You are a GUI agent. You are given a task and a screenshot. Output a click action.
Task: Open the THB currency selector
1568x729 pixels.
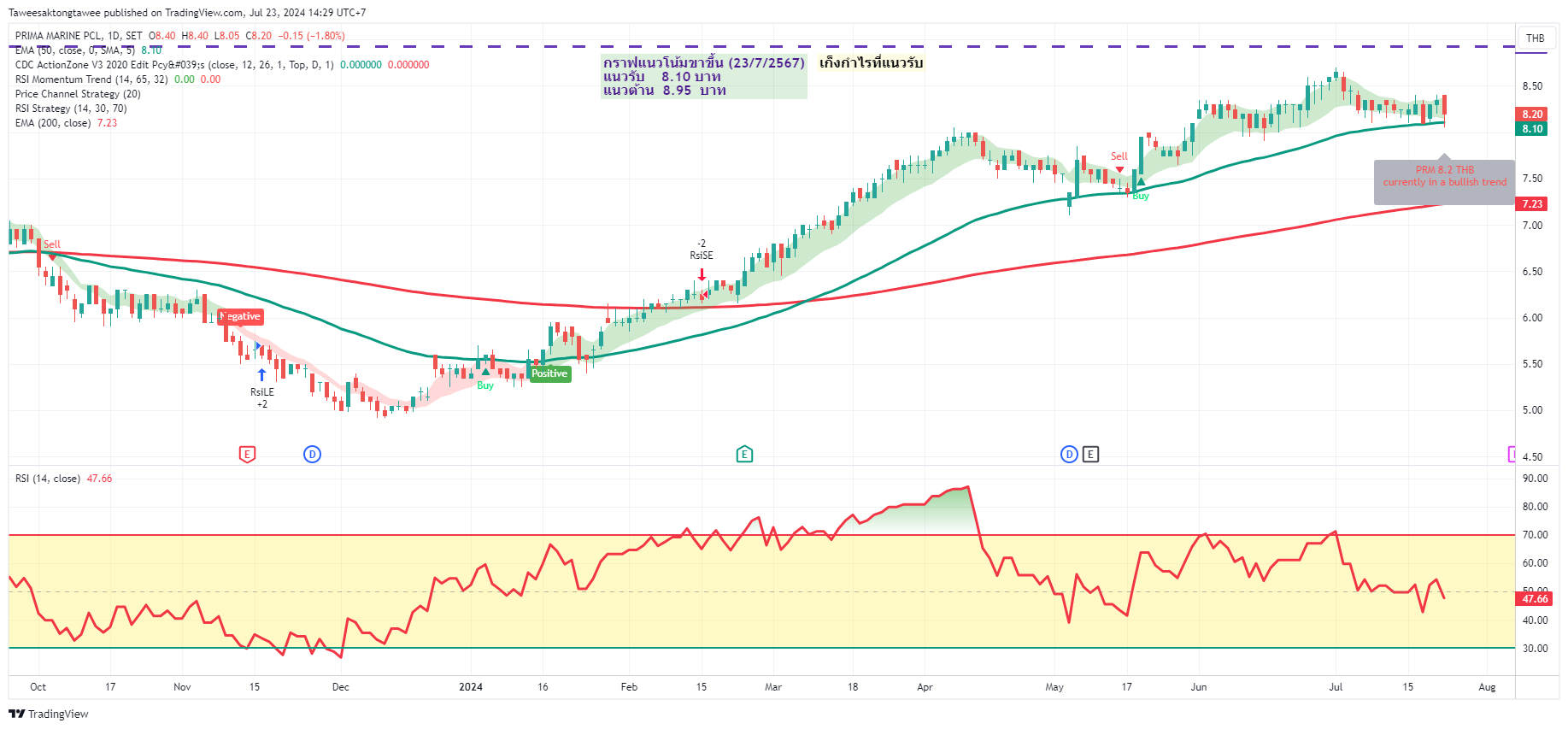[1536, 38]
